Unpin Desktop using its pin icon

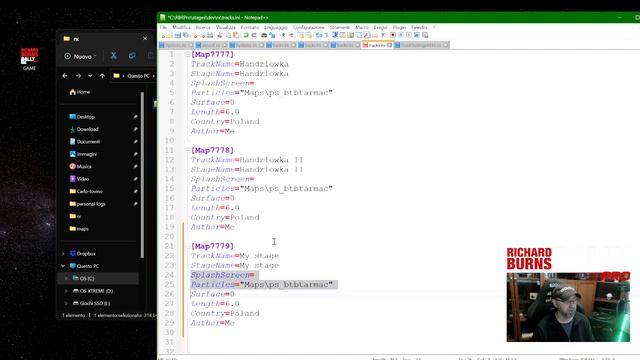pos(135,117)
